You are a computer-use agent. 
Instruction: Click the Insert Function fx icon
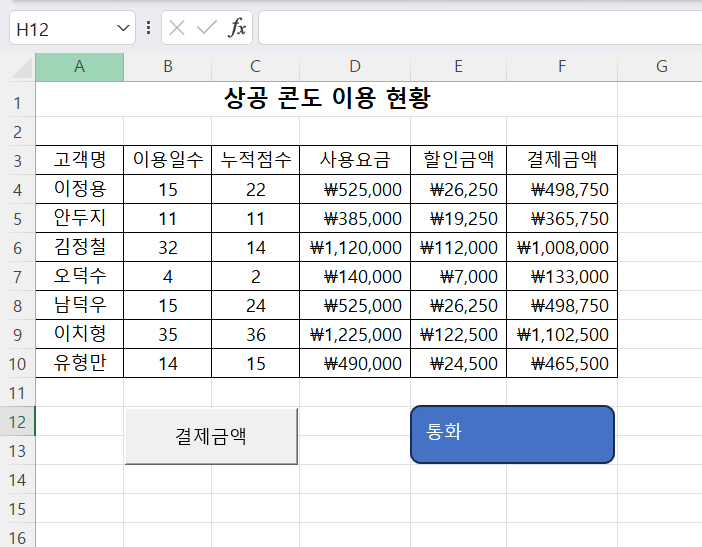coord(237,28)
